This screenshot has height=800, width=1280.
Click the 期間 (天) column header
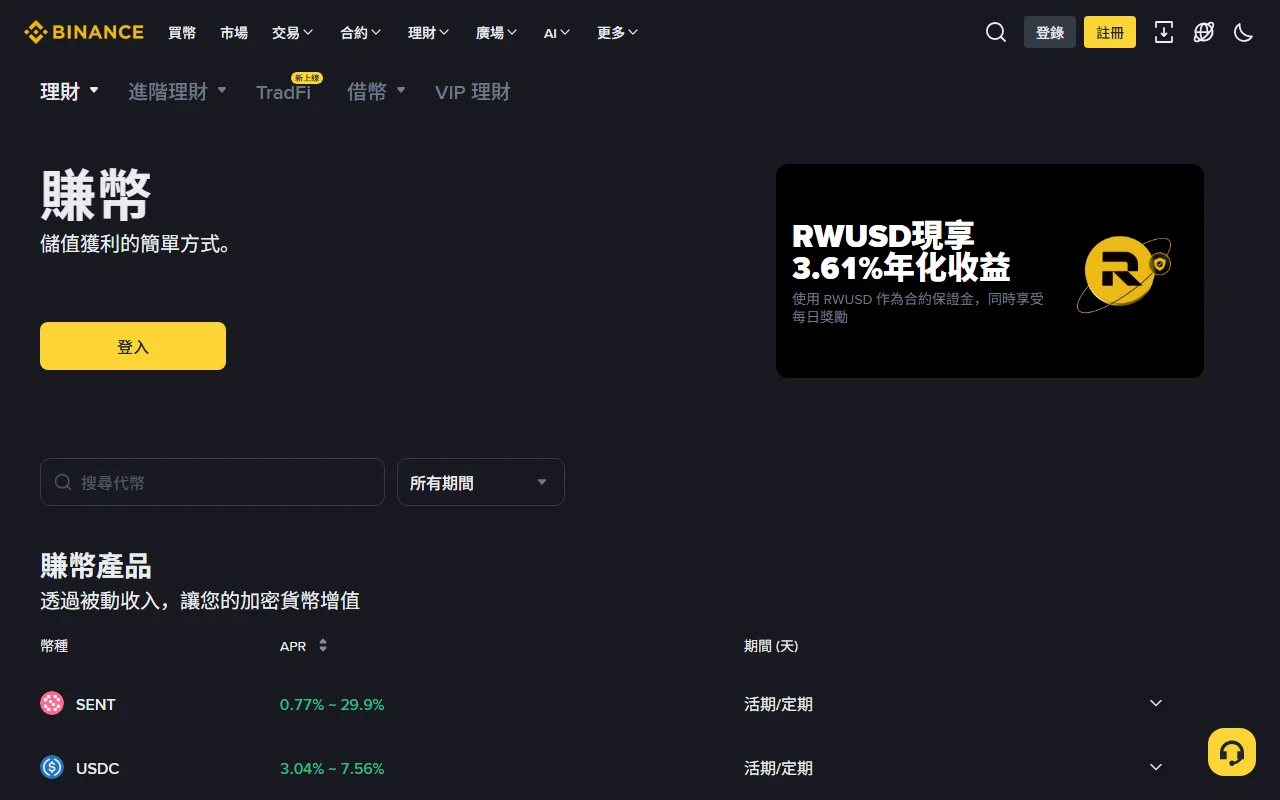click(771, 646)
